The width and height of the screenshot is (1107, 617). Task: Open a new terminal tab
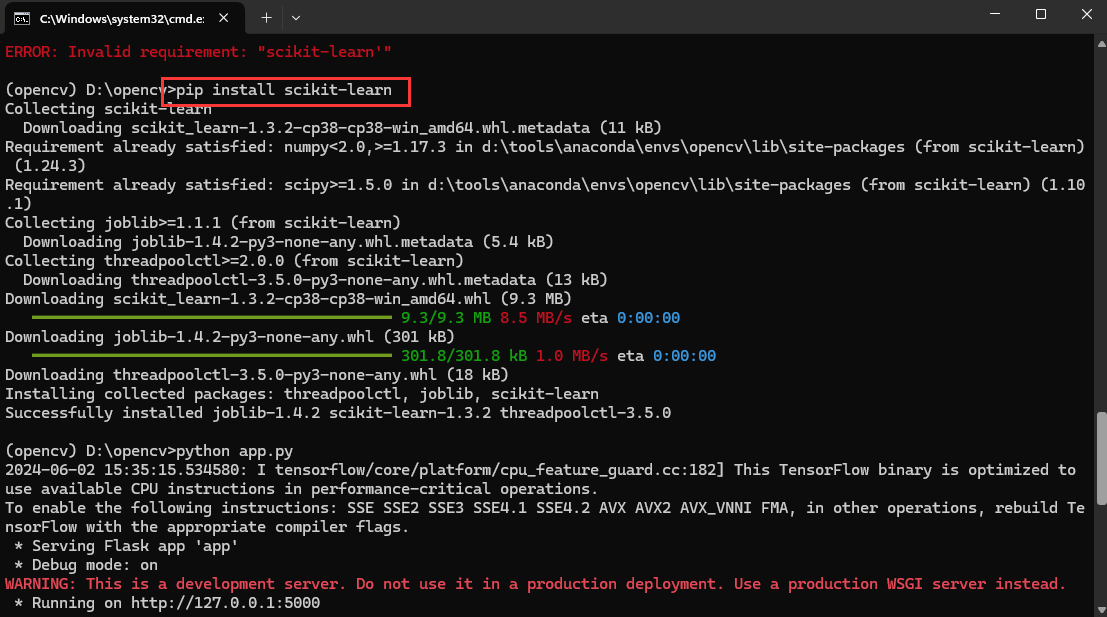pos(266,18)
